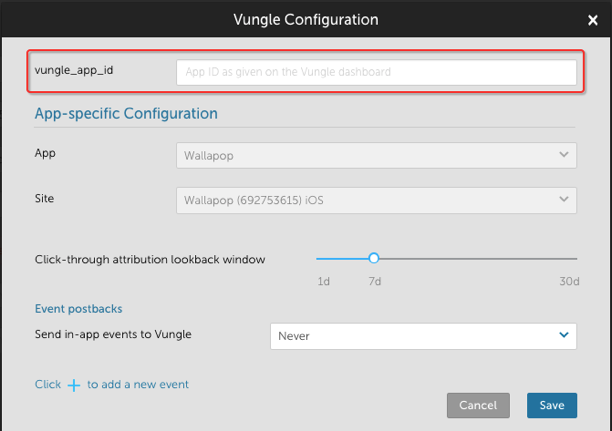Click the blue arrow on the Never dropdown
612x431 pixels.
tap(565, 336)
